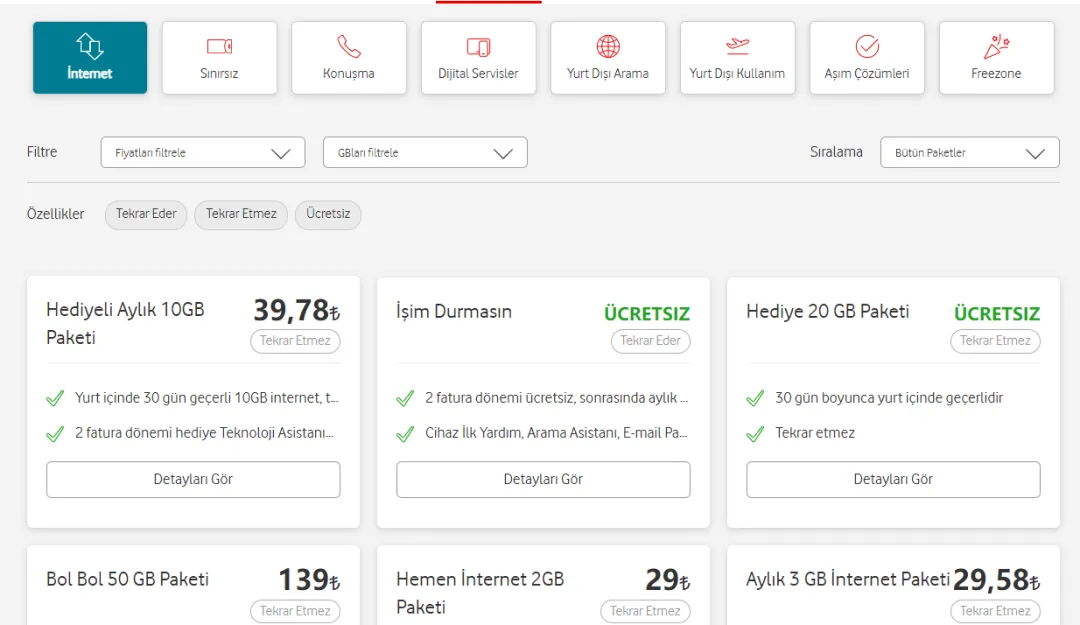Click '2 fatura dönemi hediye Teknoloji Asistanı' line
Screen dimensions: 1080x625
205,433
